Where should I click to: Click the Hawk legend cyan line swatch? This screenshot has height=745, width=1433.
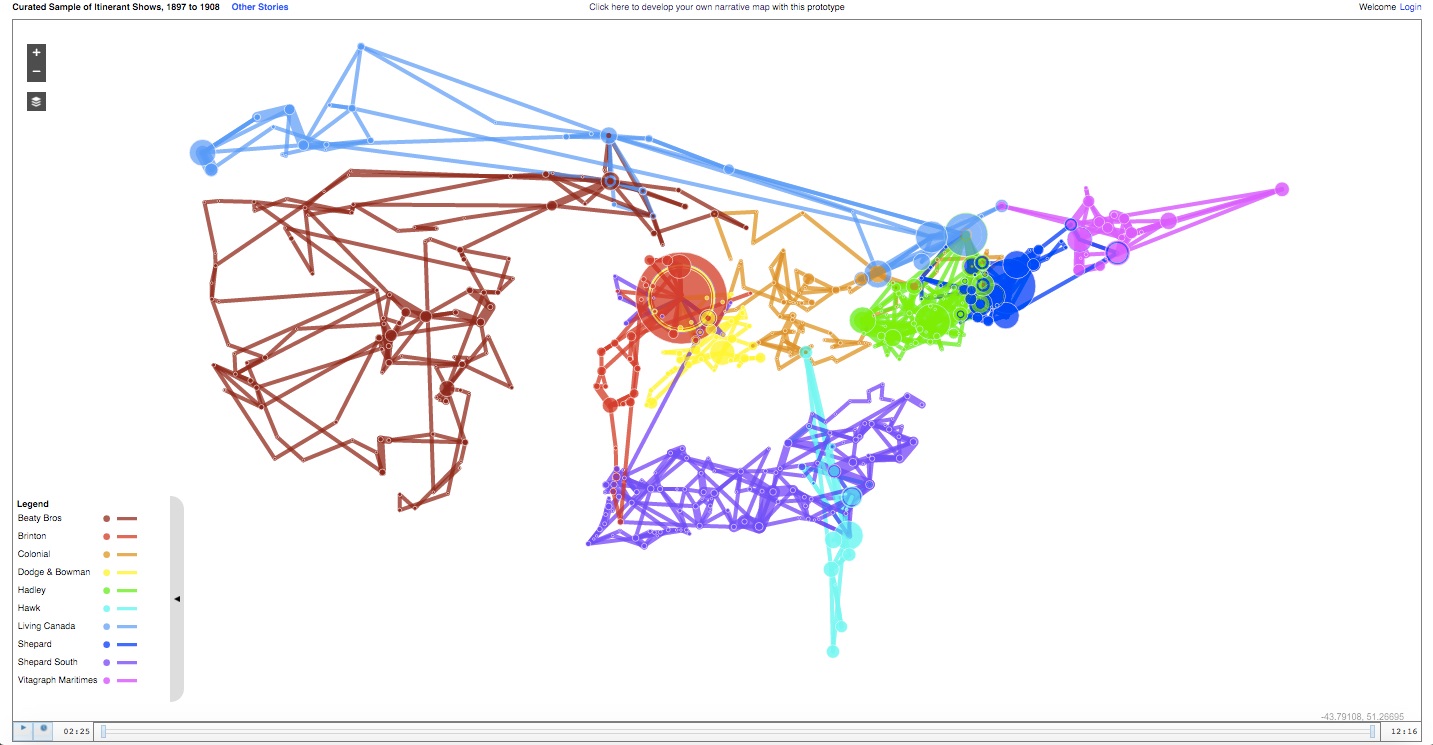click(127, 609)
